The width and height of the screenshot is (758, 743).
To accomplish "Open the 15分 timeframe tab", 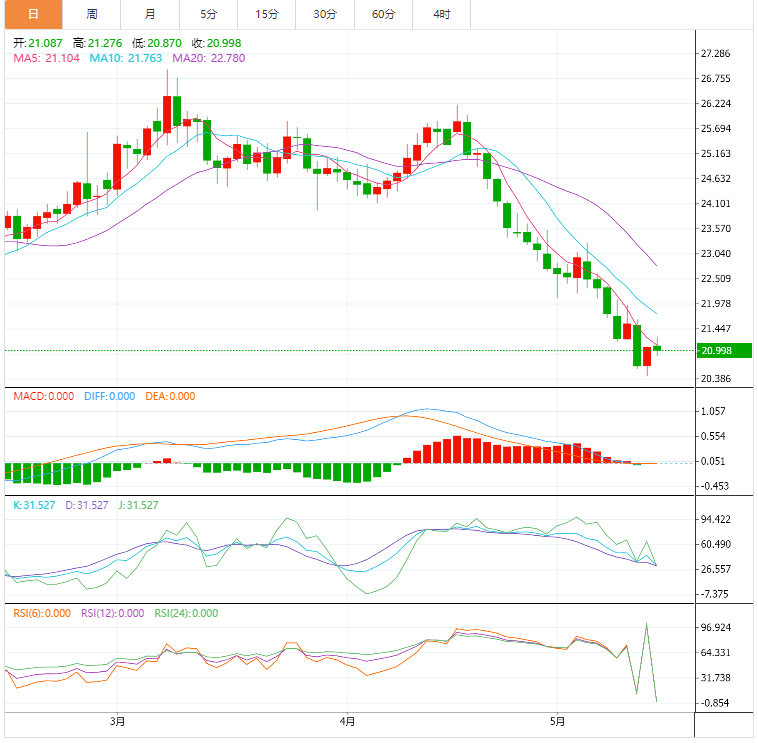I will [267, 15].
